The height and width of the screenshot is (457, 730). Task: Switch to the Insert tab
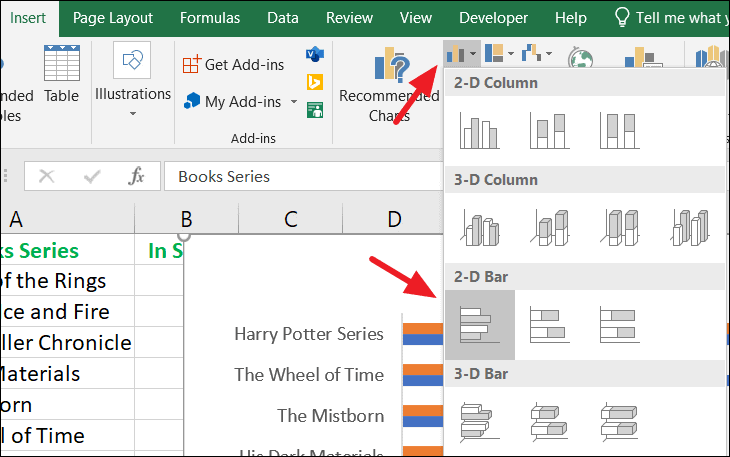pyautogui.click(x=28, y=18)
